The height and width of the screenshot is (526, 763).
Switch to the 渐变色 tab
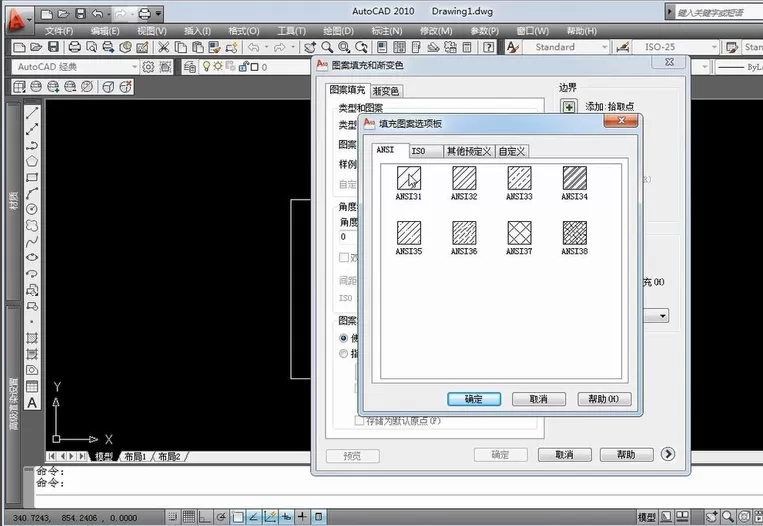[x=386, y=91]
